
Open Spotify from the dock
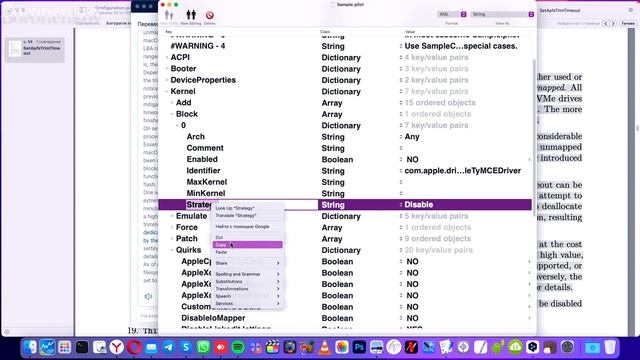238,347
